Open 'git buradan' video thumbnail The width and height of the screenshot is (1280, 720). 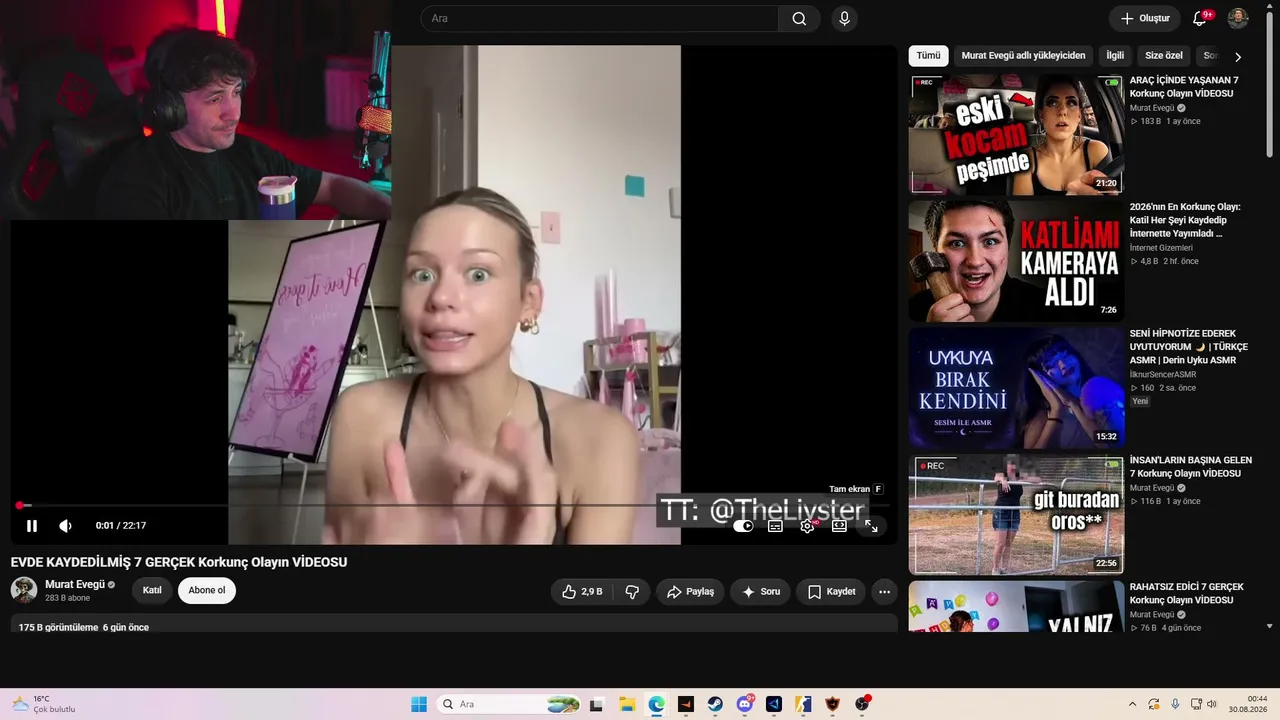[1016, 515]
